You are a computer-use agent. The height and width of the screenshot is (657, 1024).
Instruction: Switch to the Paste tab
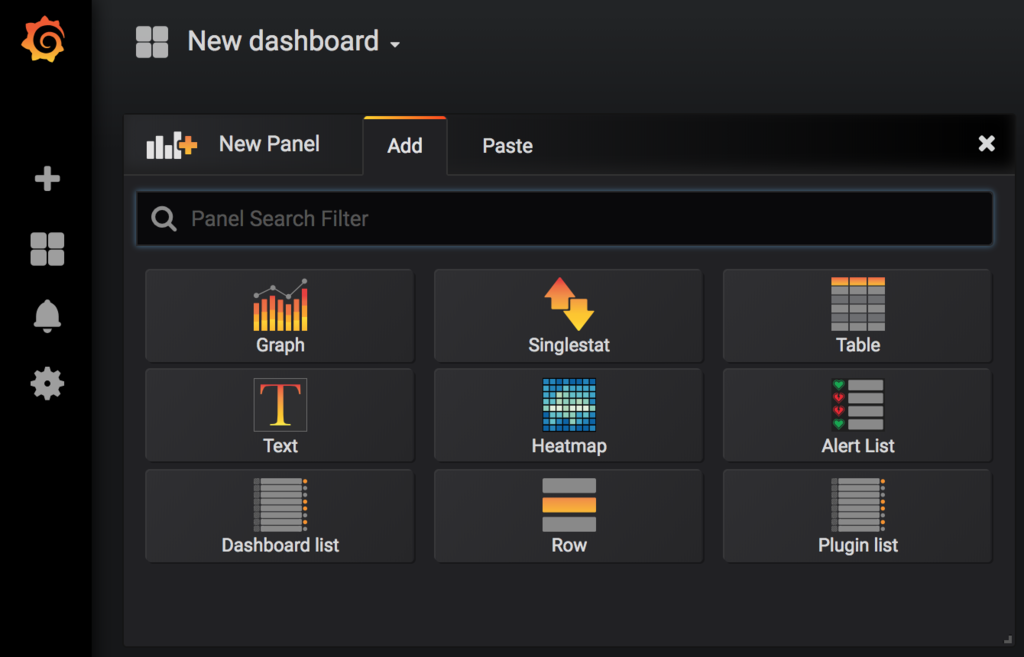pos(507,146)
